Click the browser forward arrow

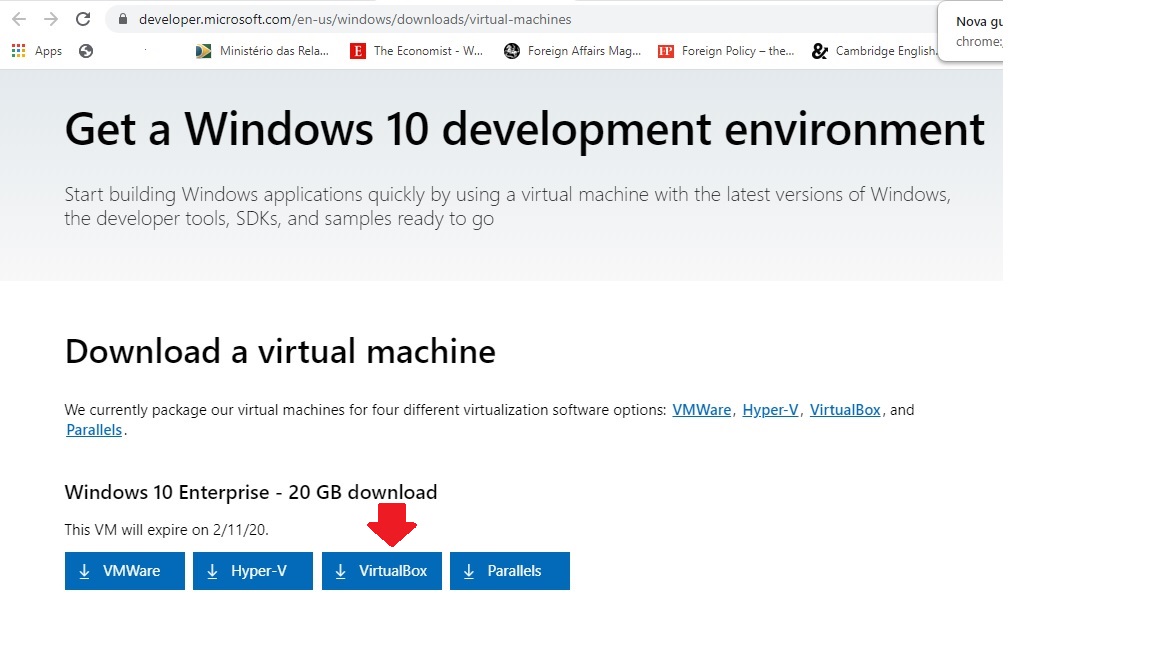[x=51, y=20]
